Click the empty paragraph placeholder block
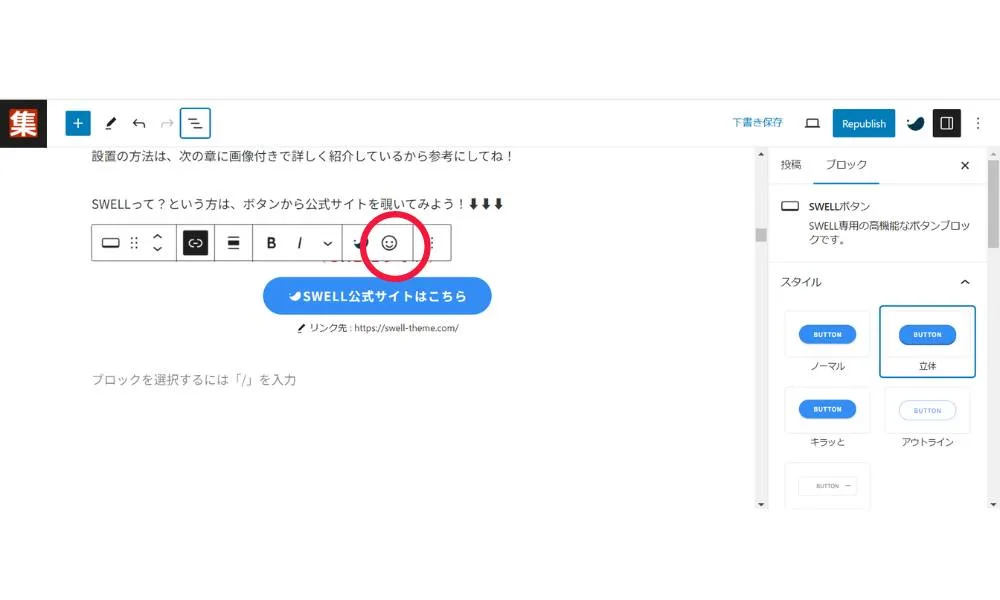1000x600 pixels. click(194, 380)
